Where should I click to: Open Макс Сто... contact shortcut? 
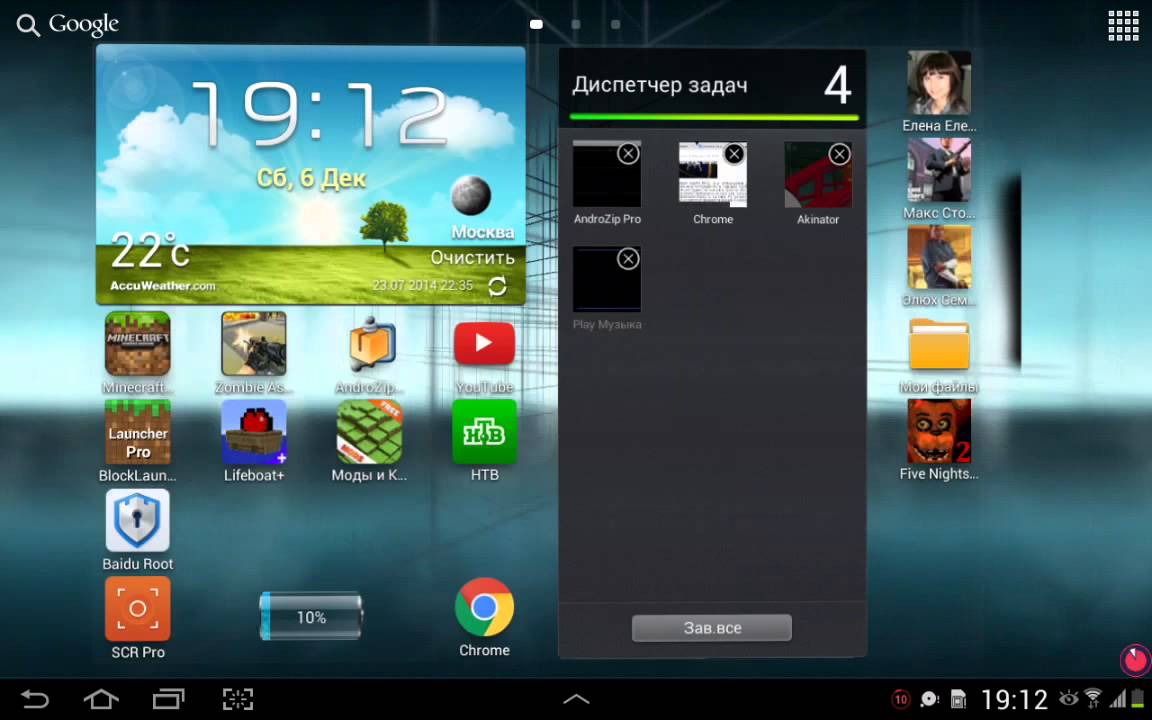[939, 170]
